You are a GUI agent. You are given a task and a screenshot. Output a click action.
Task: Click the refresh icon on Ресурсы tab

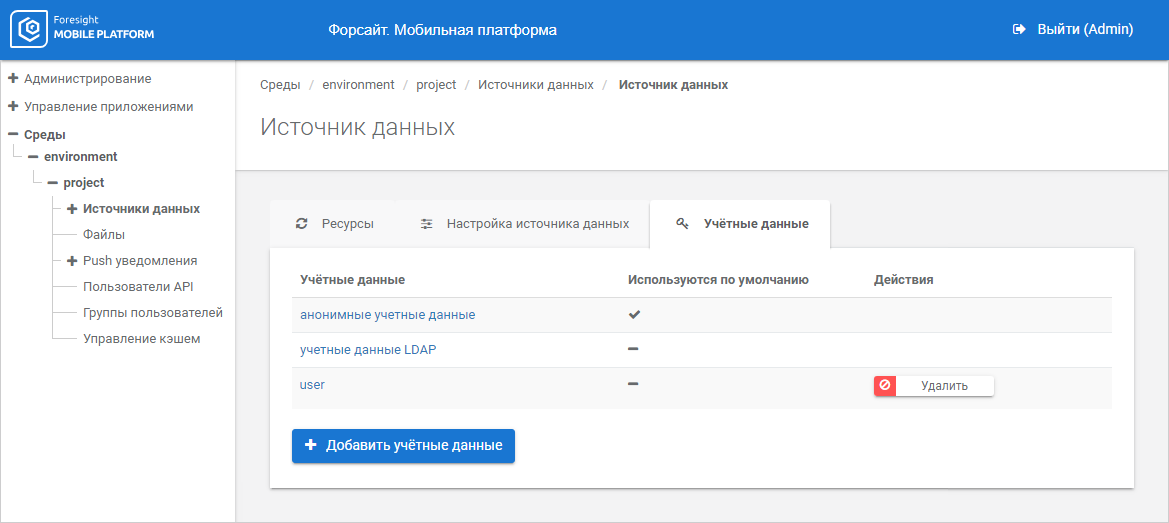pos(302,224)
